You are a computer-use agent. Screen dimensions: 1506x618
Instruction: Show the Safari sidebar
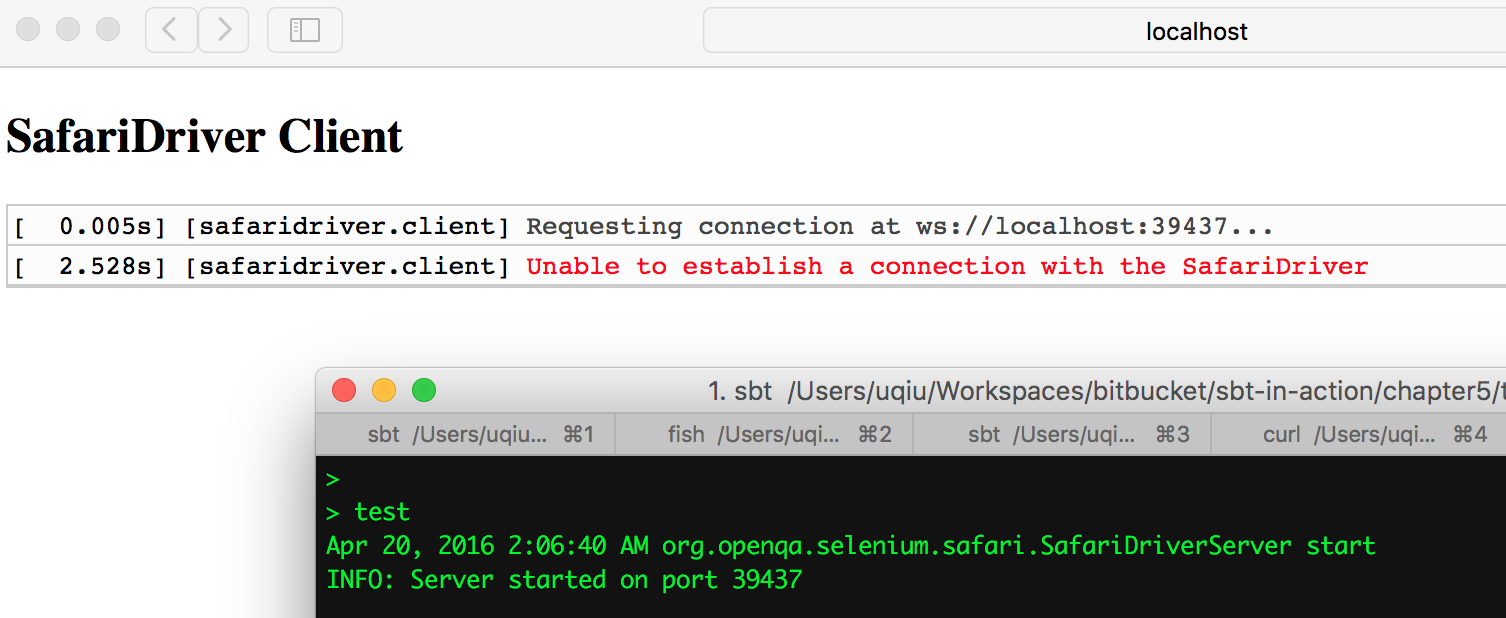pyautogui.click(x=304, y=30)
